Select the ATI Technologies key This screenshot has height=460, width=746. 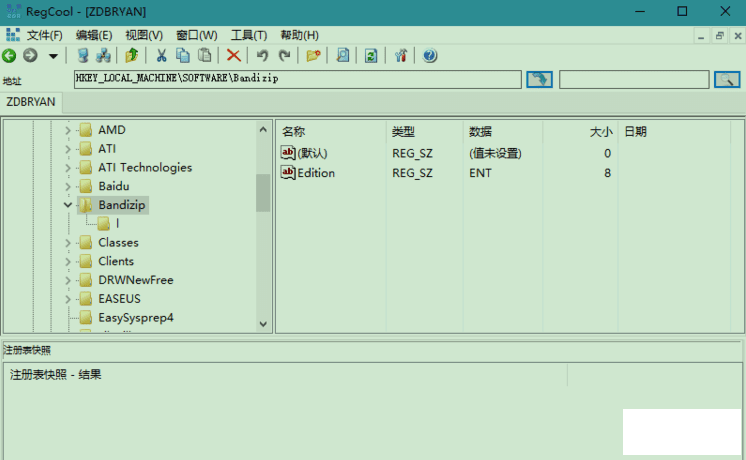point(145,167)
